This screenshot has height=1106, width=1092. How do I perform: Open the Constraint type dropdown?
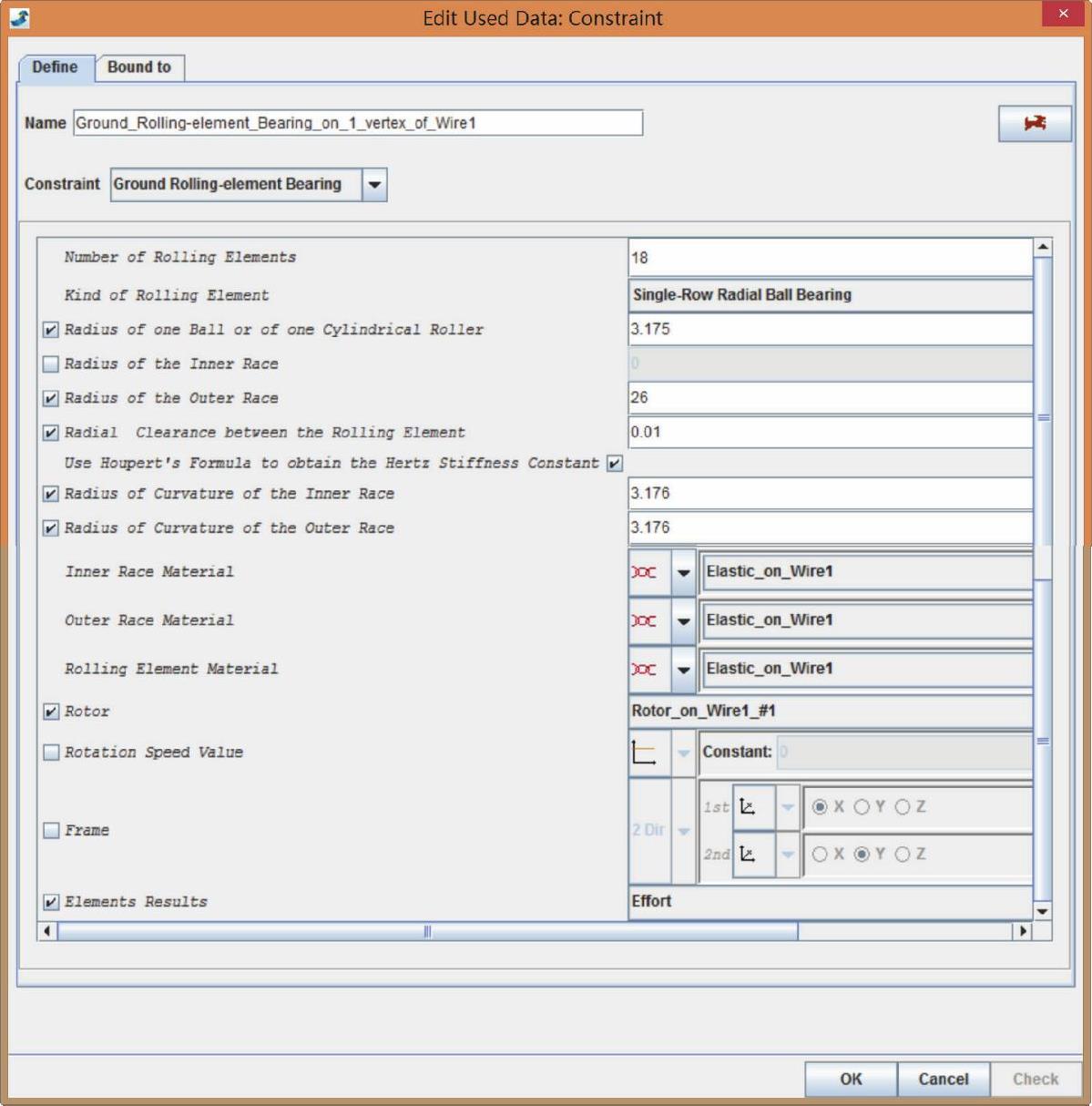[x=374, y=185]
